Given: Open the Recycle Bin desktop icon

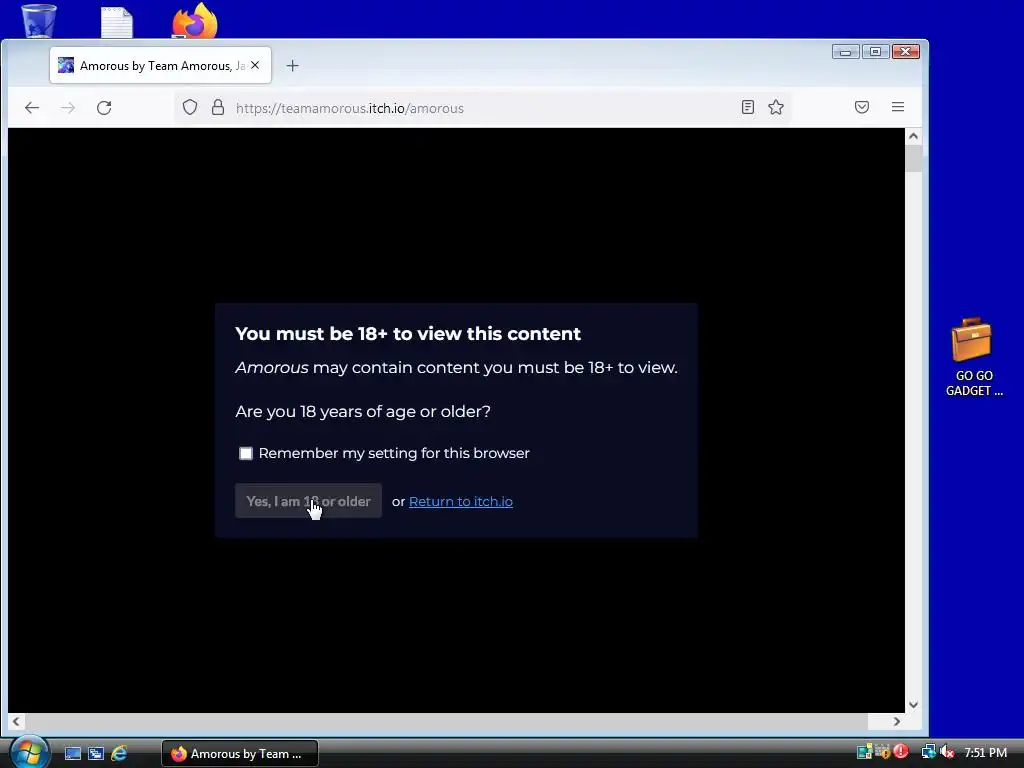Looking at the screenshot, I should [39, 20].
